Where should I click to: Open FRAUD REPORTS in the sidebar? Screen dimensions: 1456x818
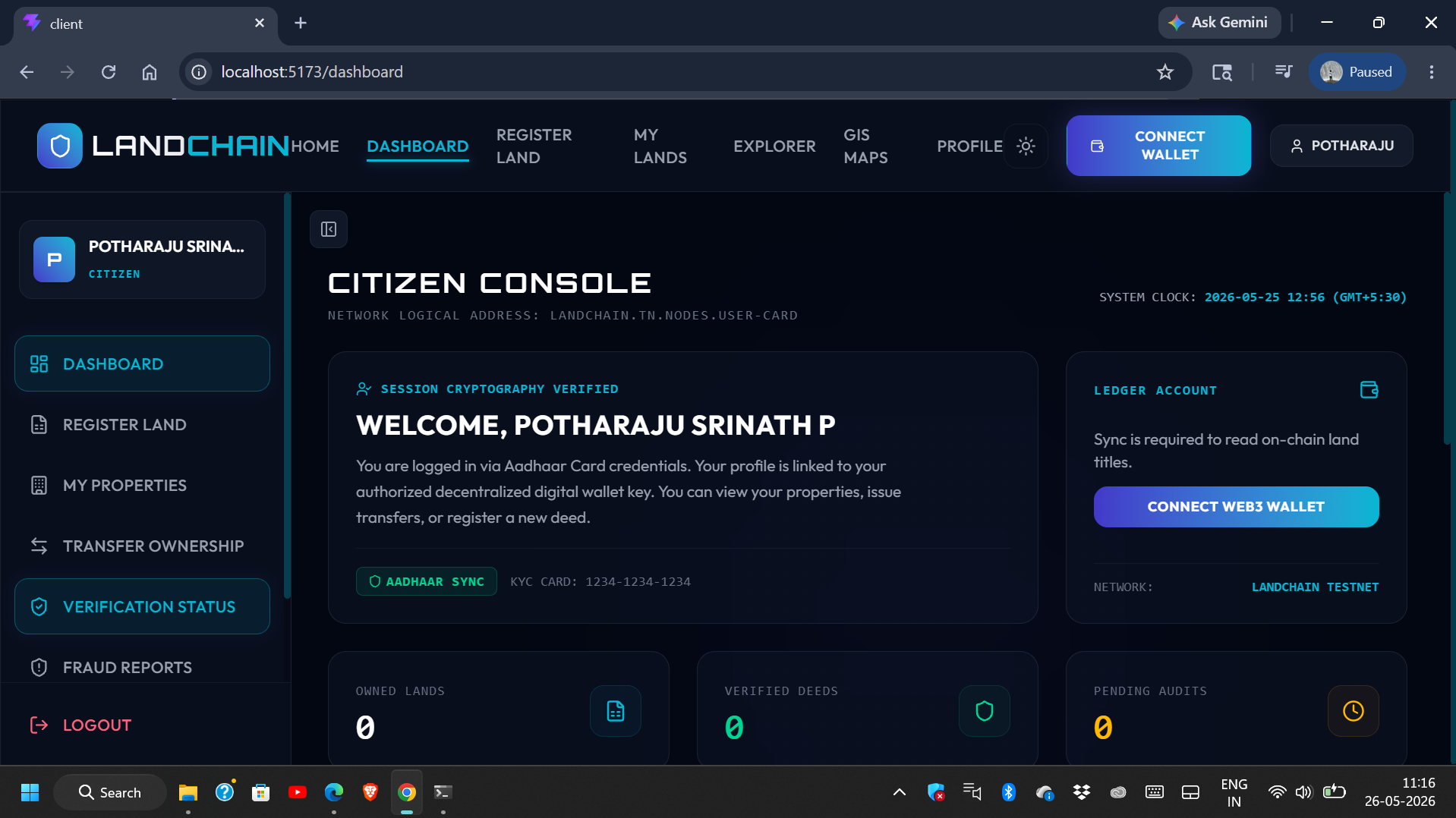142,667
